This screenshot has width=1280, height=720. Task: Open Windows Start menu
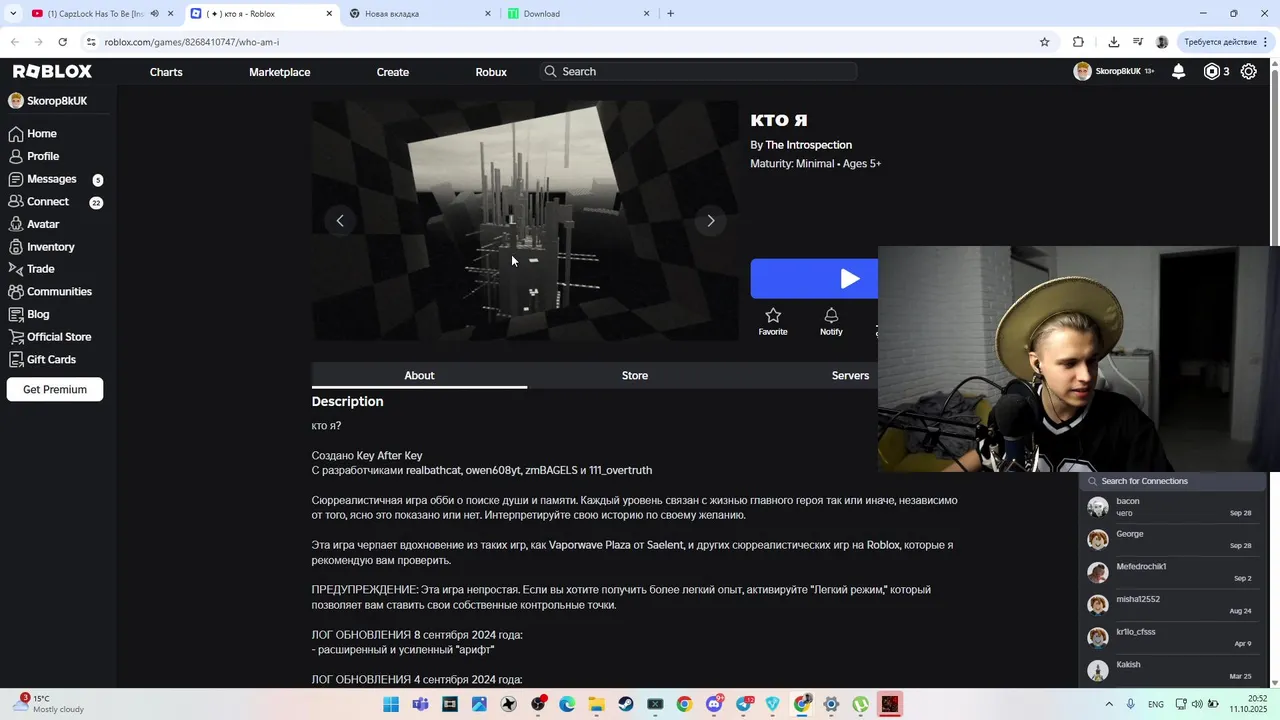391,704
